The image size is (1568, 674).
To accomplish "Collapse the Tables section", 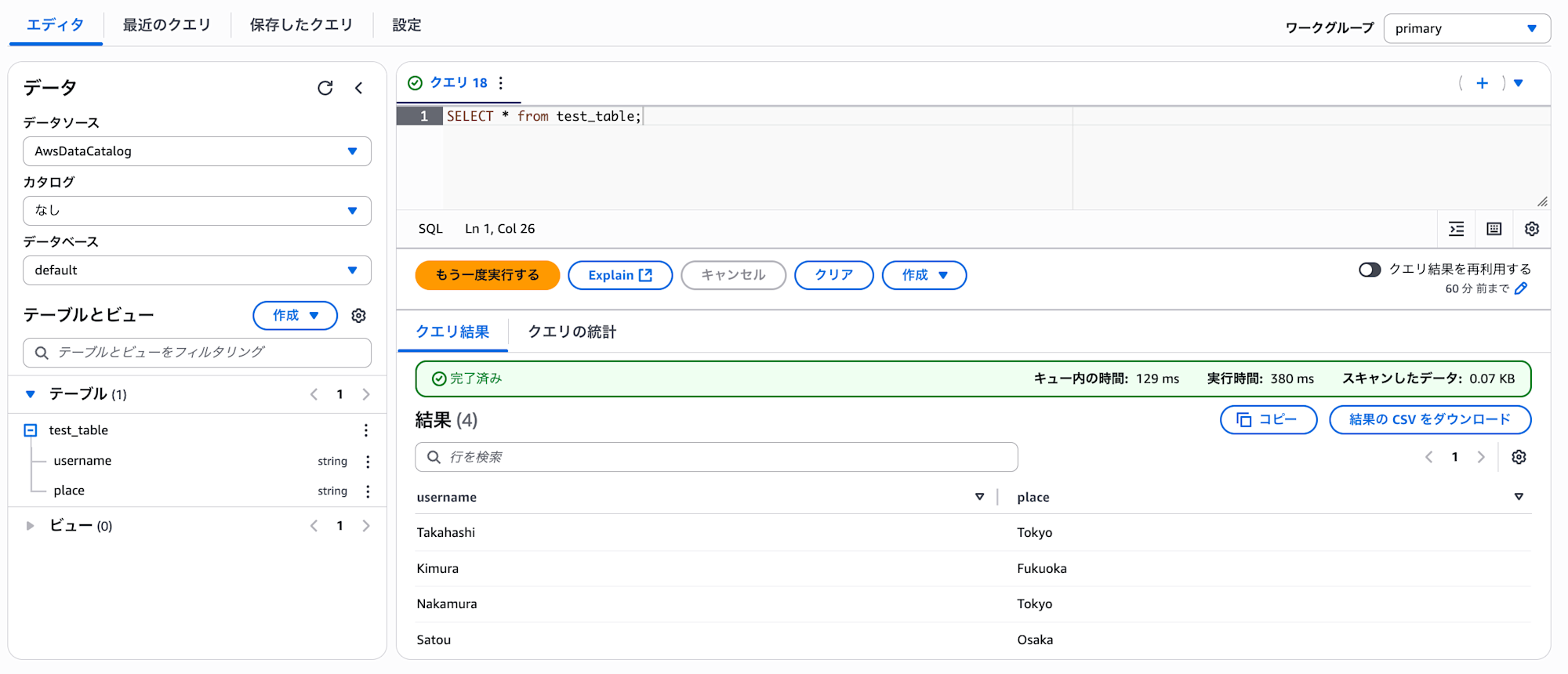I will pos(31,394).
